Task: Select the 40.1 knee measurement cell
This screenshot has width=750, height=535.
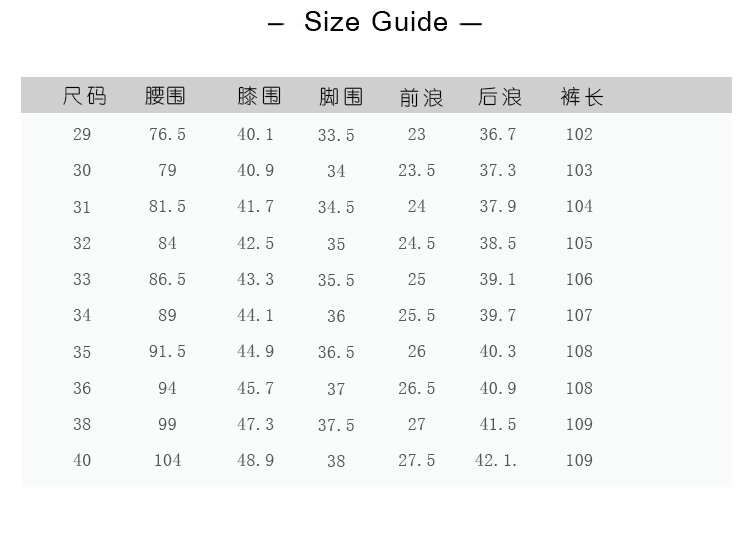Action: [255, 134]
